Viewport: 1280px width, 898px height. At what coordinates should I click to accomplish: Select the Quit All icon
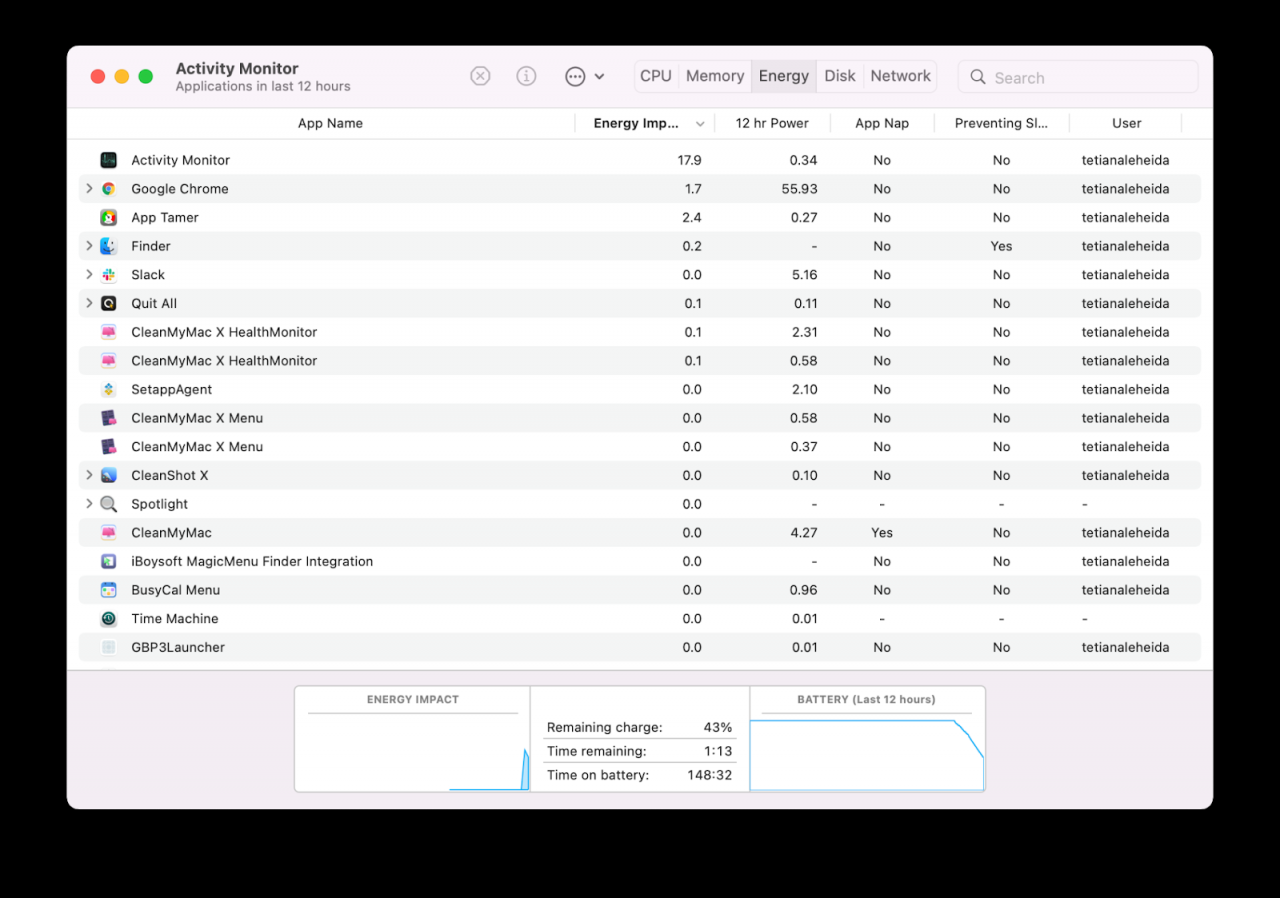point(109,304)
